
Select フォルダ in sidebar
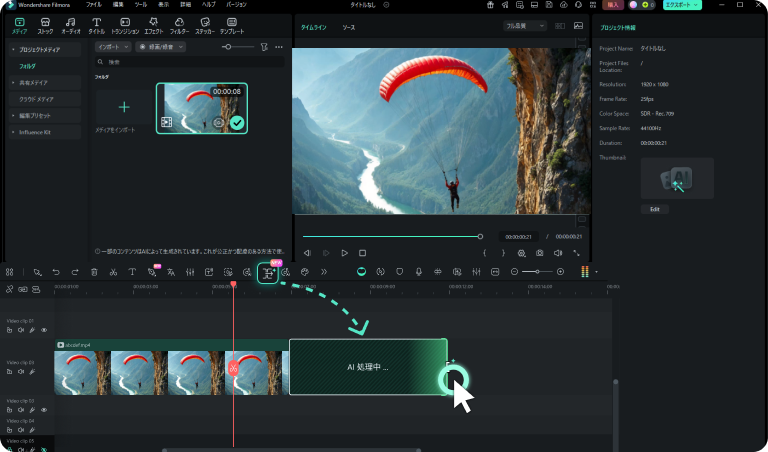(x=27, y=66)
